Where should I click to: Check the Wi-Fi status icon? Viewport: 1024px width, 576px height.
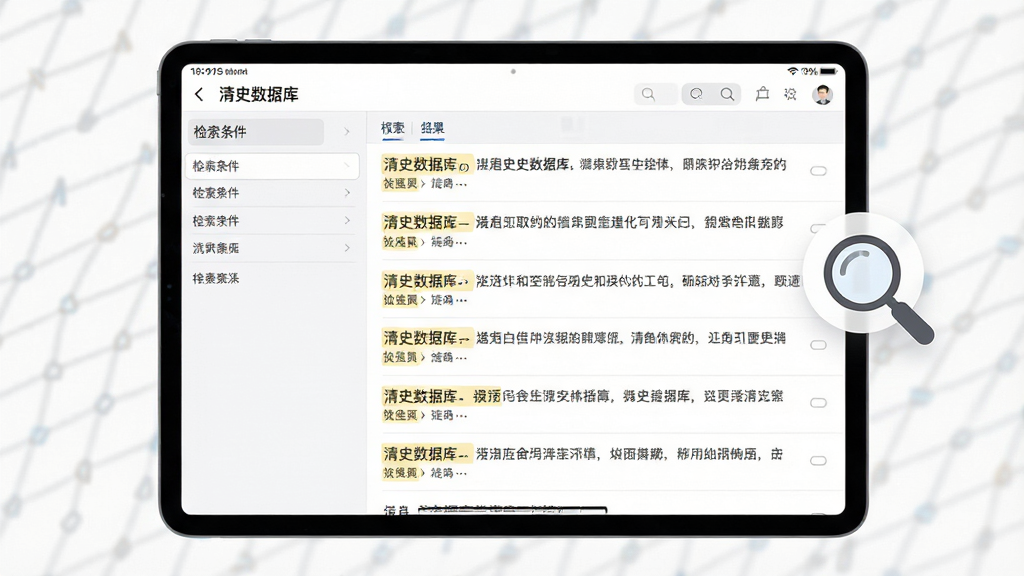tap(792, 71)
